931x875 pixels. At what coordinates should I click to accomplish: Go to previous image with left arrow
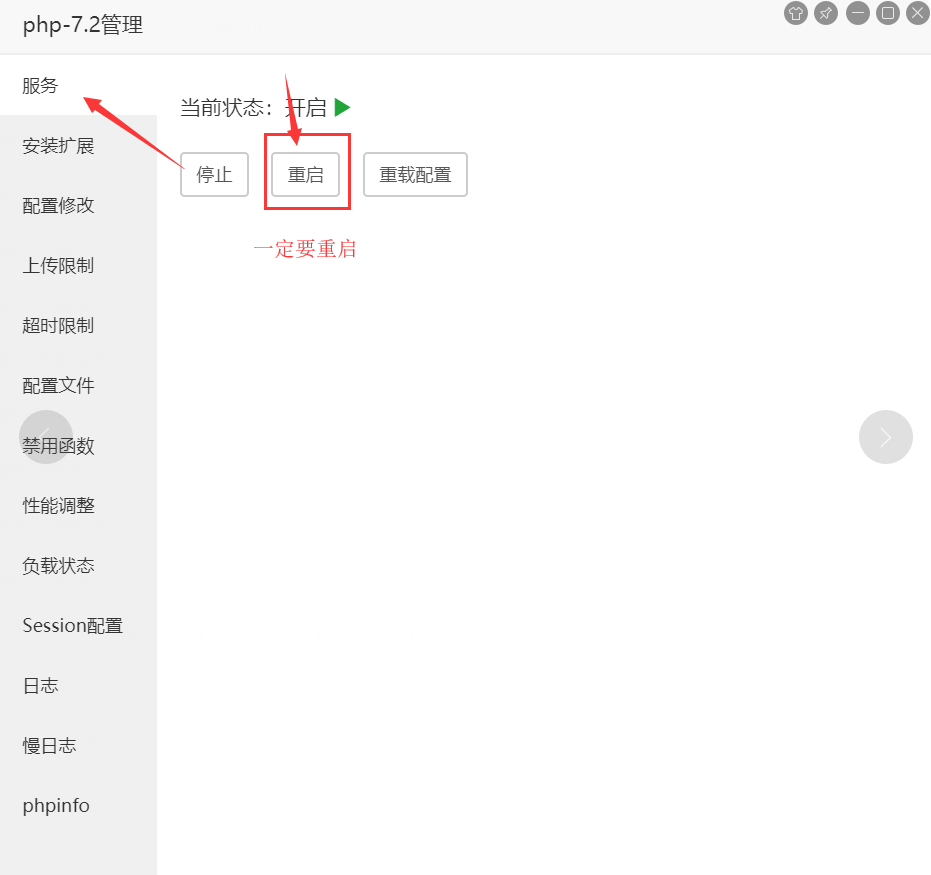[x=46, y=437]
